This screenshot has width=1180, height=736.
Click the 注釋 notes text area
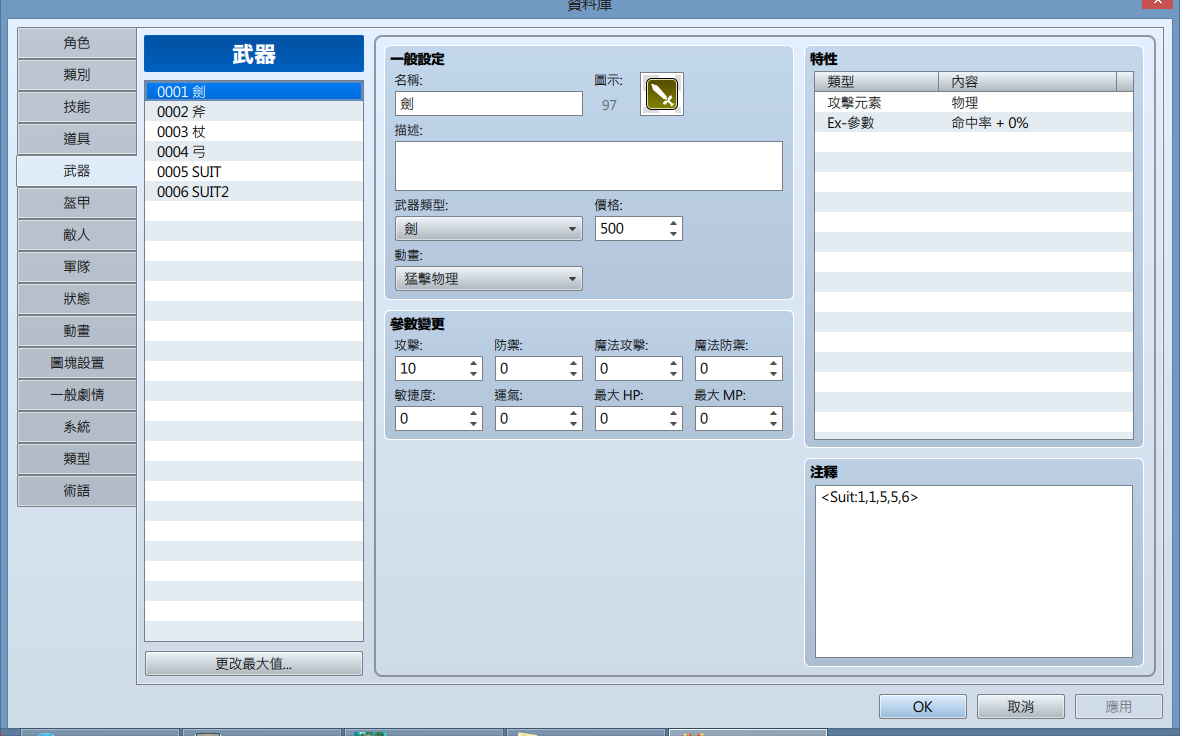(x=974, y=571)
